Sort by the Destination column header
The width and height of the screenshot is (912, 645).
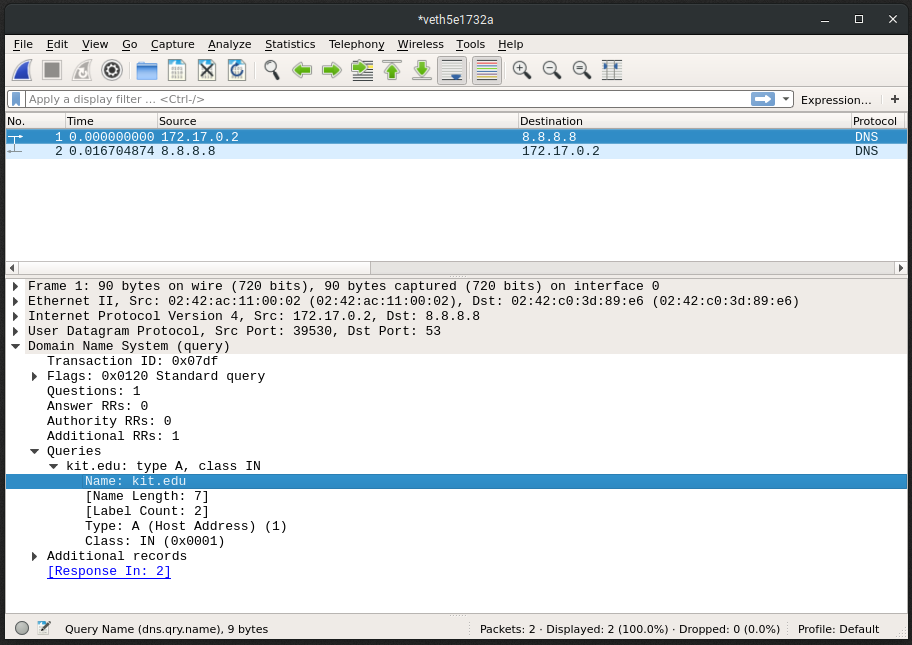(x=684, y=121)
